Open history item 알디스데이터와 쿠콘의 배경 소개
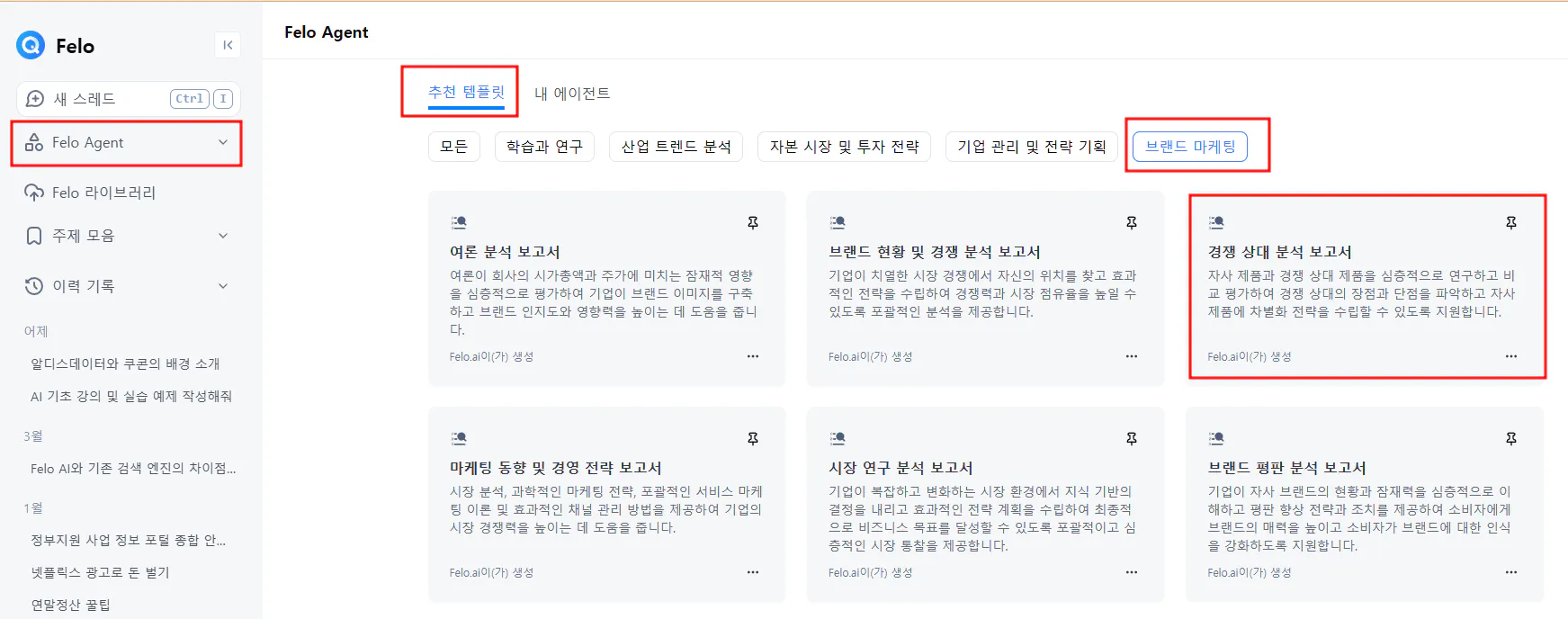Viewport: 1568px width, 619px height. pyautogui.click(x=126, y=363)
